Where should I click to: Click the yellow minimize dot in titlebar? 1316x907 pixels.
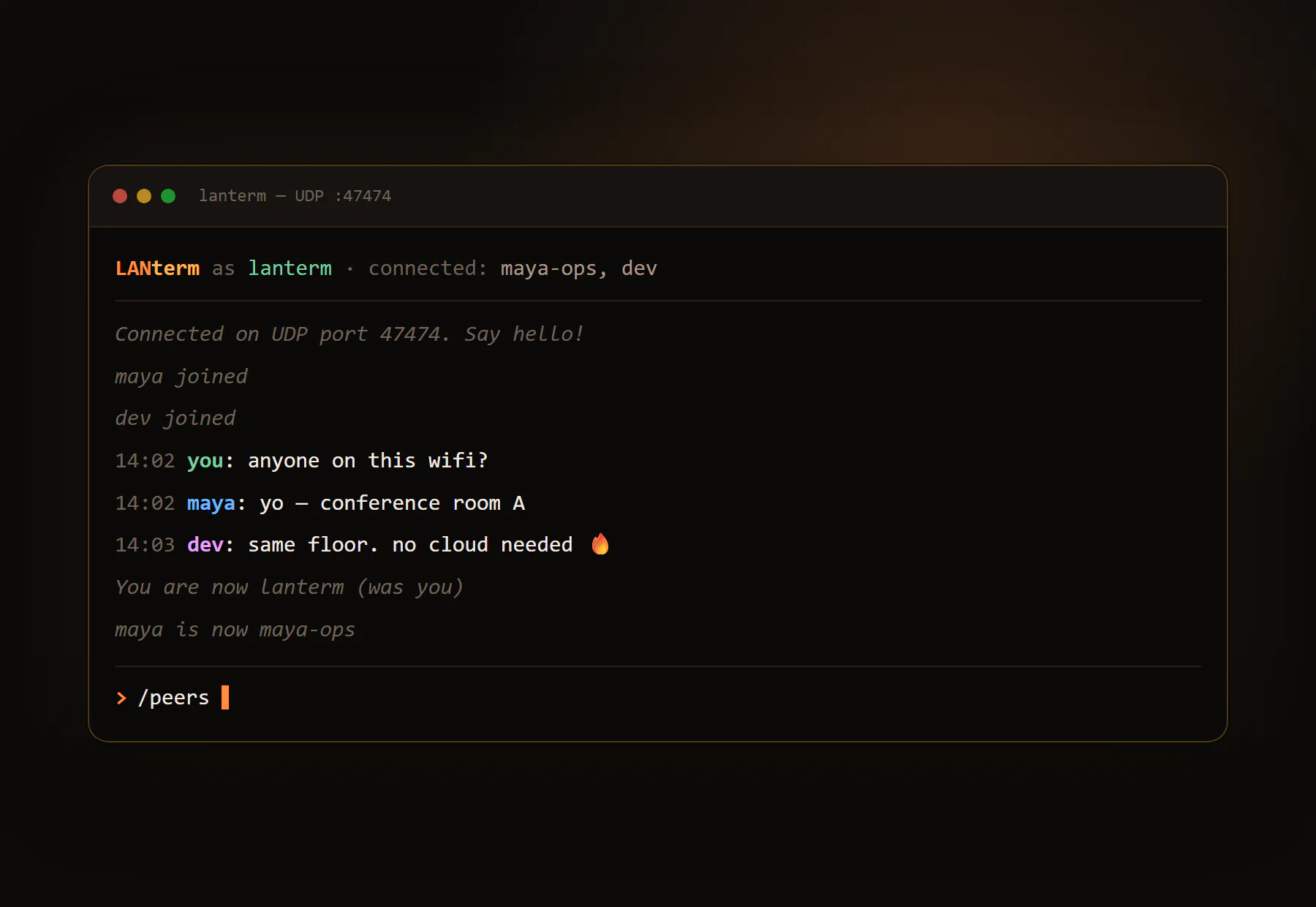click(144, 196)
